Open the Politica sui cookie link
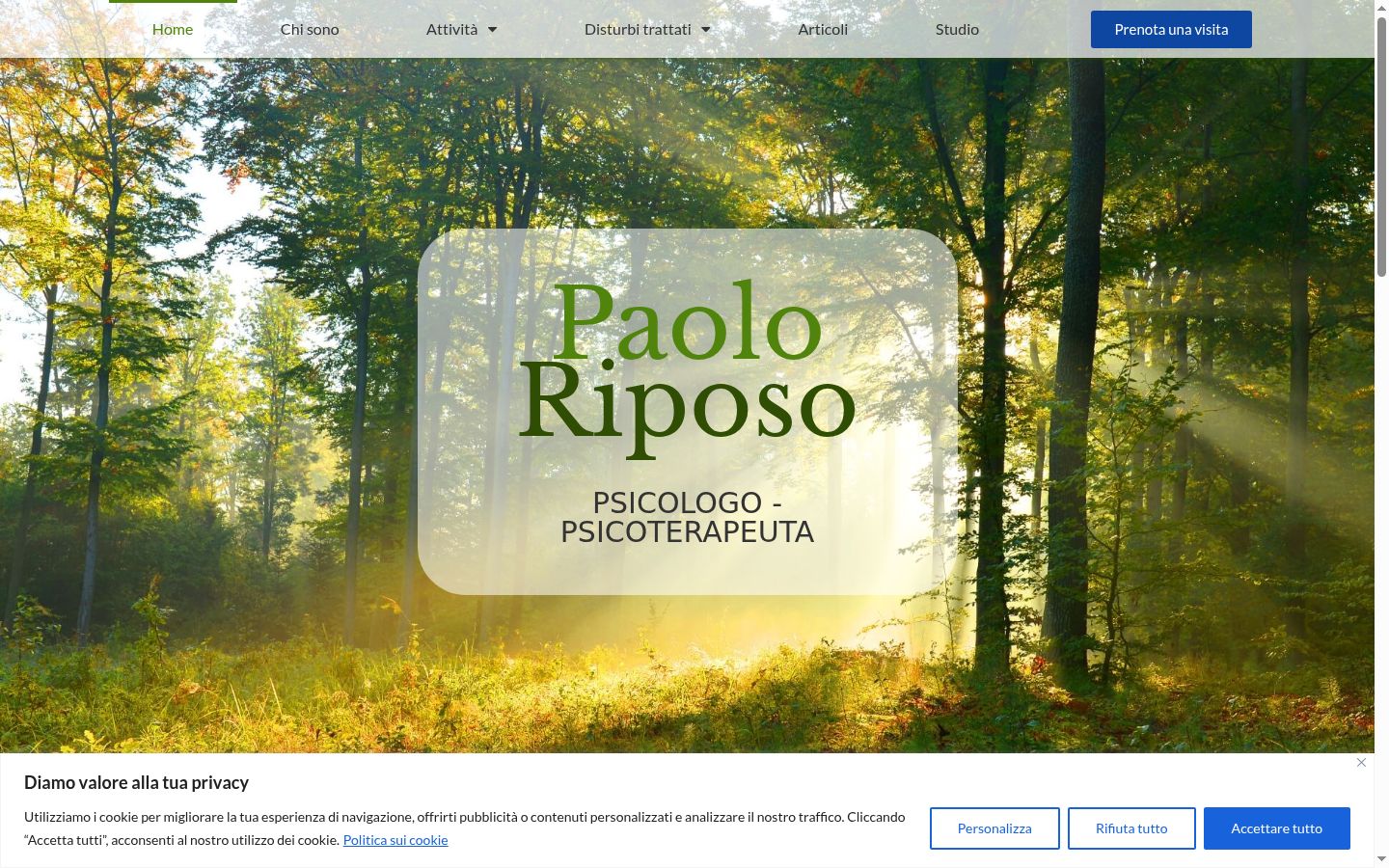 click(395, 840)
